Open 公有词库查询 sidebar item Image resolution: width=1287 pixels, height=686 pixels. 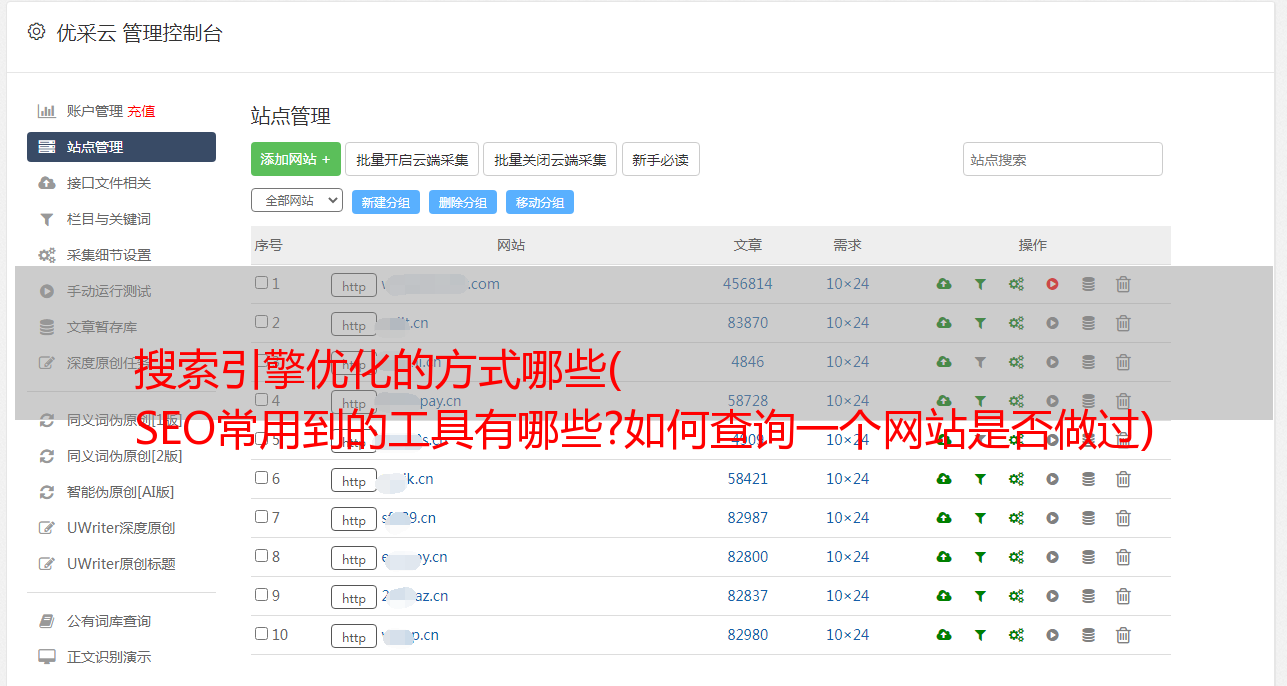coord(108,621)
